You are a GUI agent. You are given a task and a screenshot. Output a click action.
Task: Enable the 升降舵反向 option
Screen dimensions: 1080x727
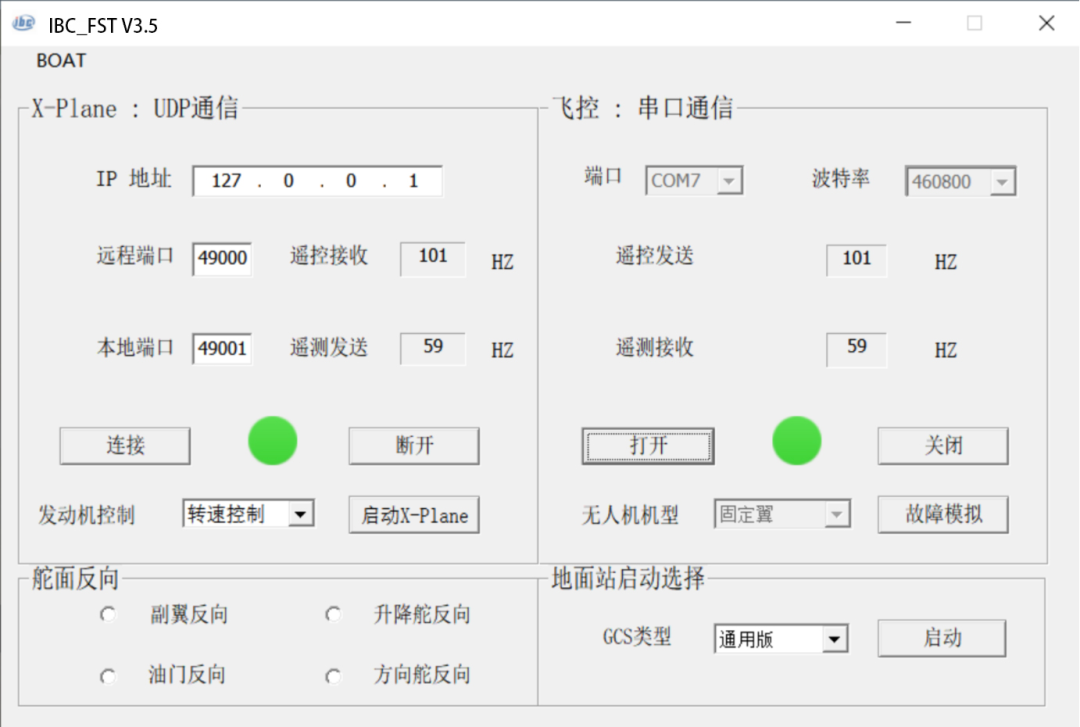[333, 615]
